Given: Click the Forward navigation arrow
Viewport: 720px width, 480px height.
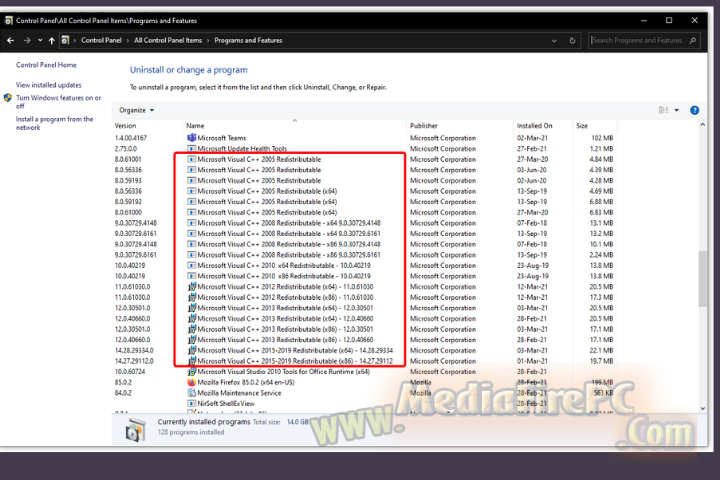Looking at the screenshot, I should coord(27,40).
